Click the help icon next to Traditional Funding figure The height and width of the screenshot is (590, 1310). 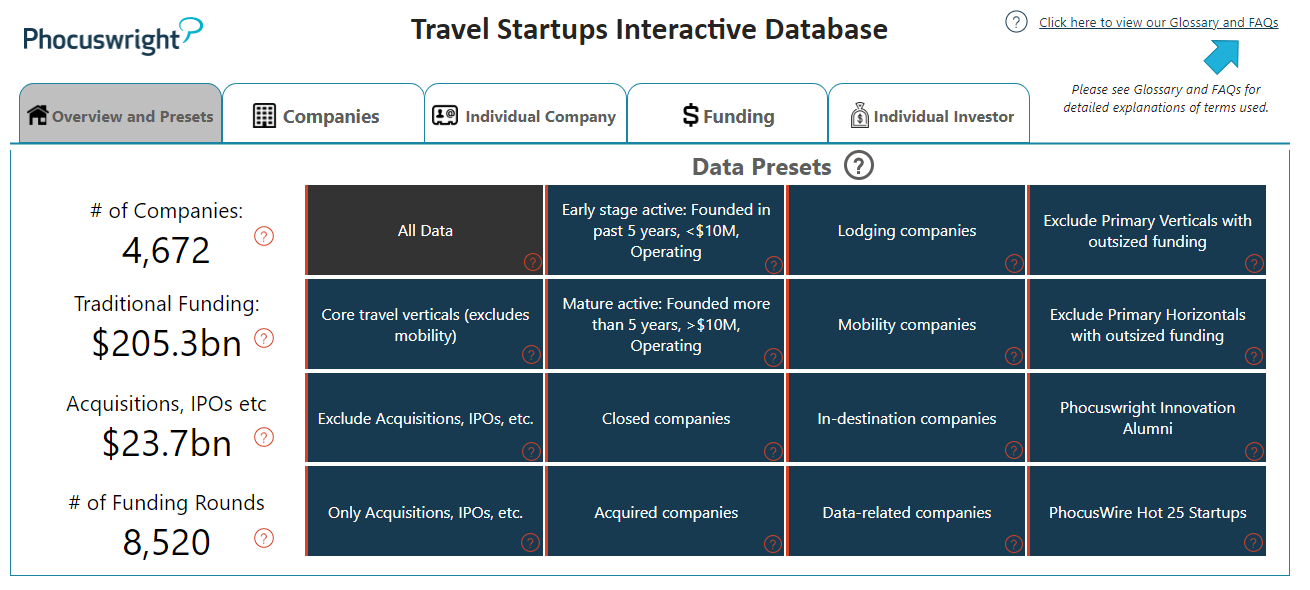click(x=264, y=339)
